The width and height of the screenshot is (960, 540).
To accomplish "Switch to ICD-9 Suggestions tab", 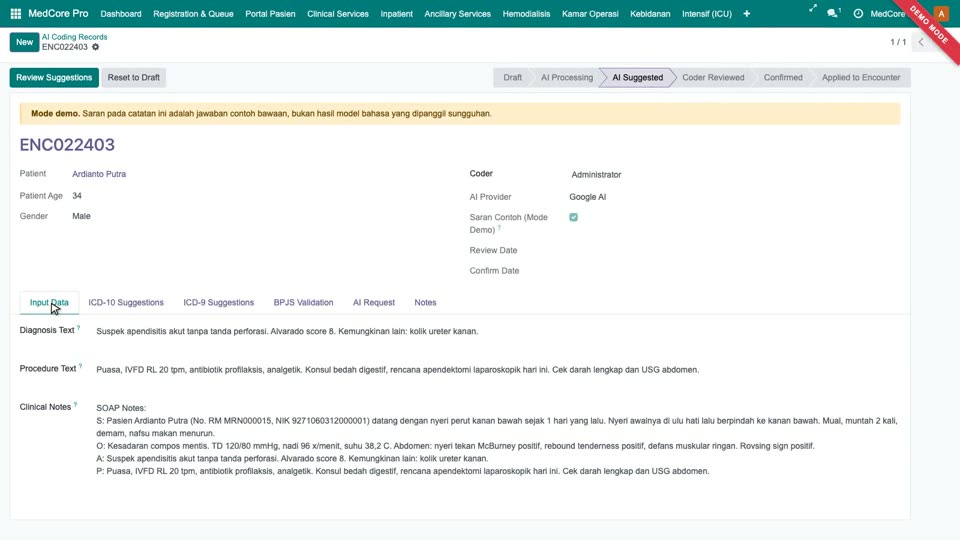I will pyautogui.click(x=219, y=302).
